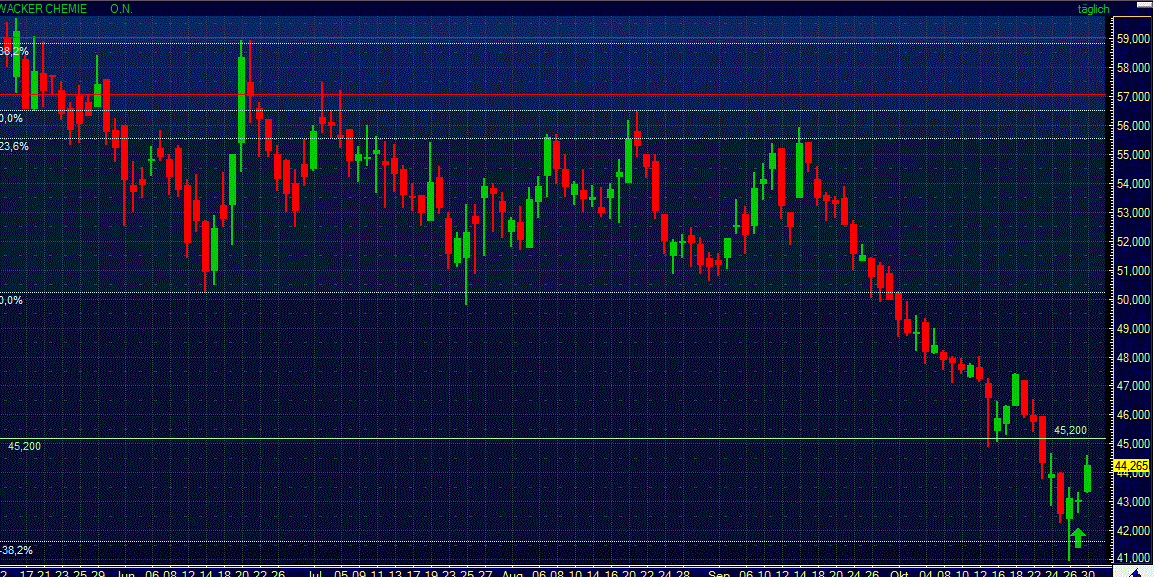Select the green up-arrow buy signal marker
The image size is (1154, 577).
coord(1079,540)
